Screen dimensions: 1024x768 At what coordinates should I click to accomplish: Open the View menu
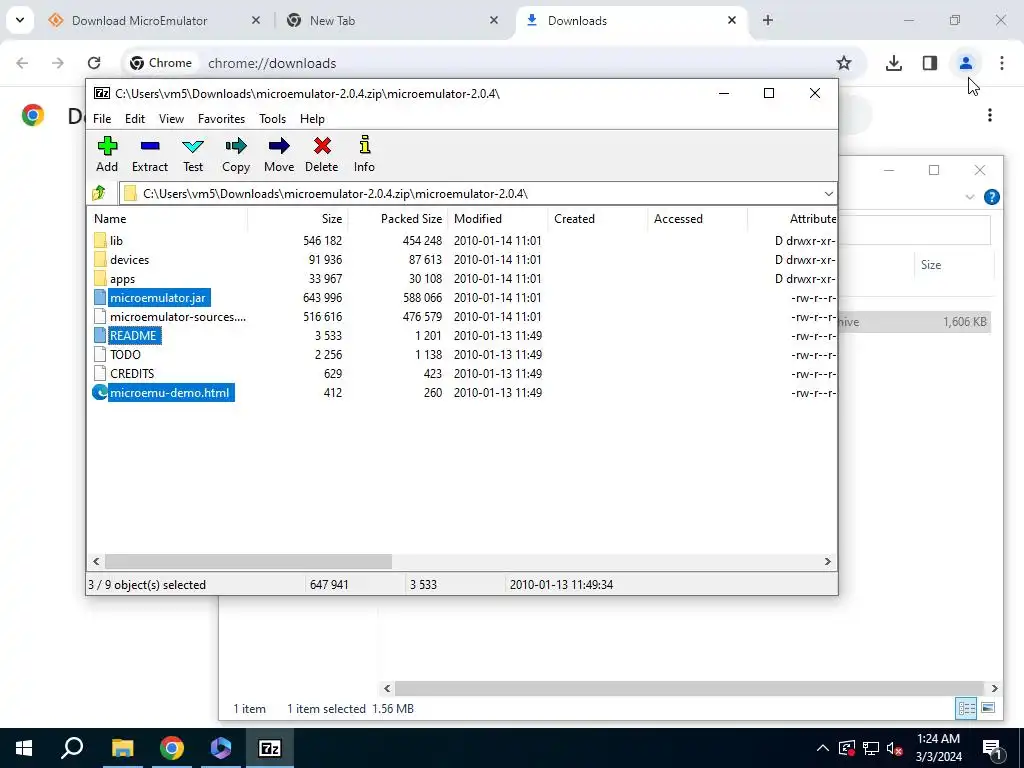171,119
